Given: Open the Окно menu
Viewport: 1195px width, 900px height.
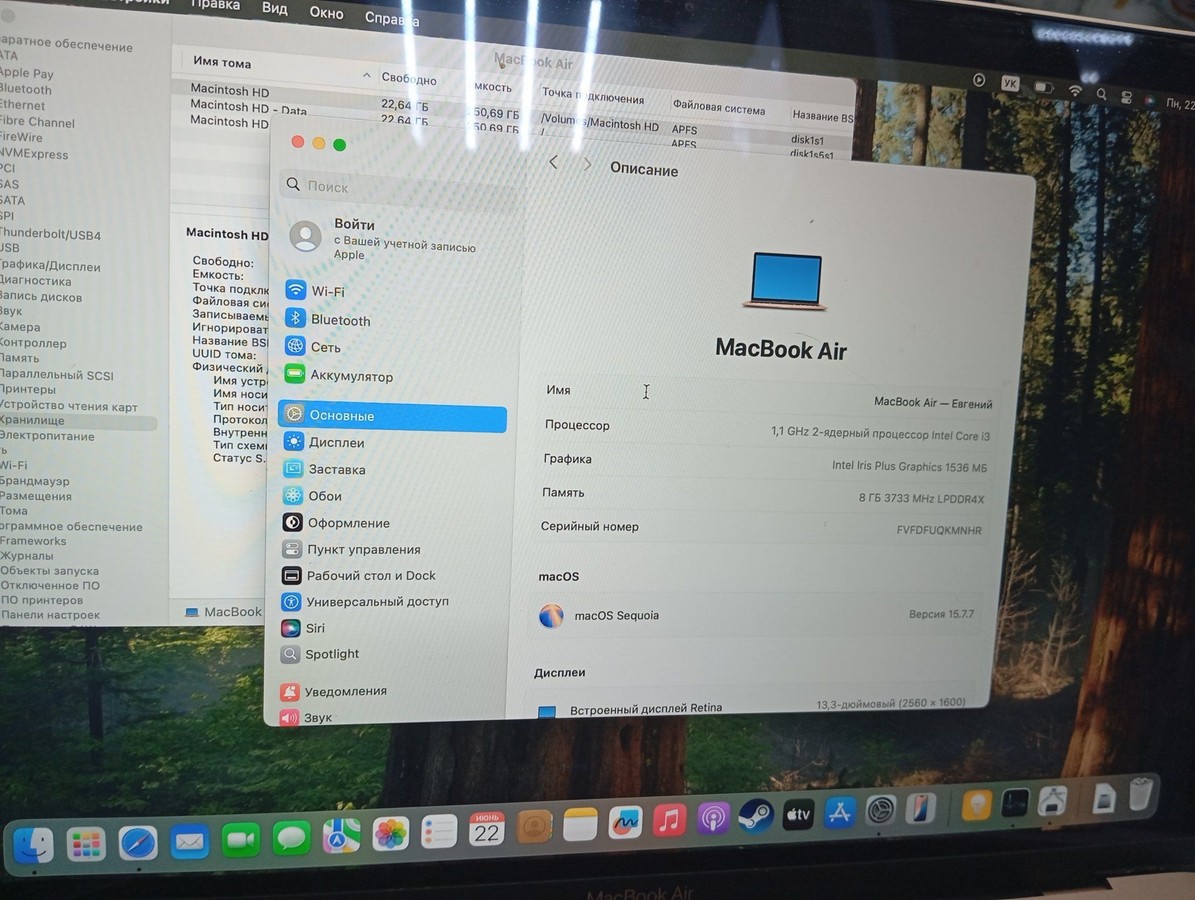Looking at the screenshot, I should (x=326, y=13).
